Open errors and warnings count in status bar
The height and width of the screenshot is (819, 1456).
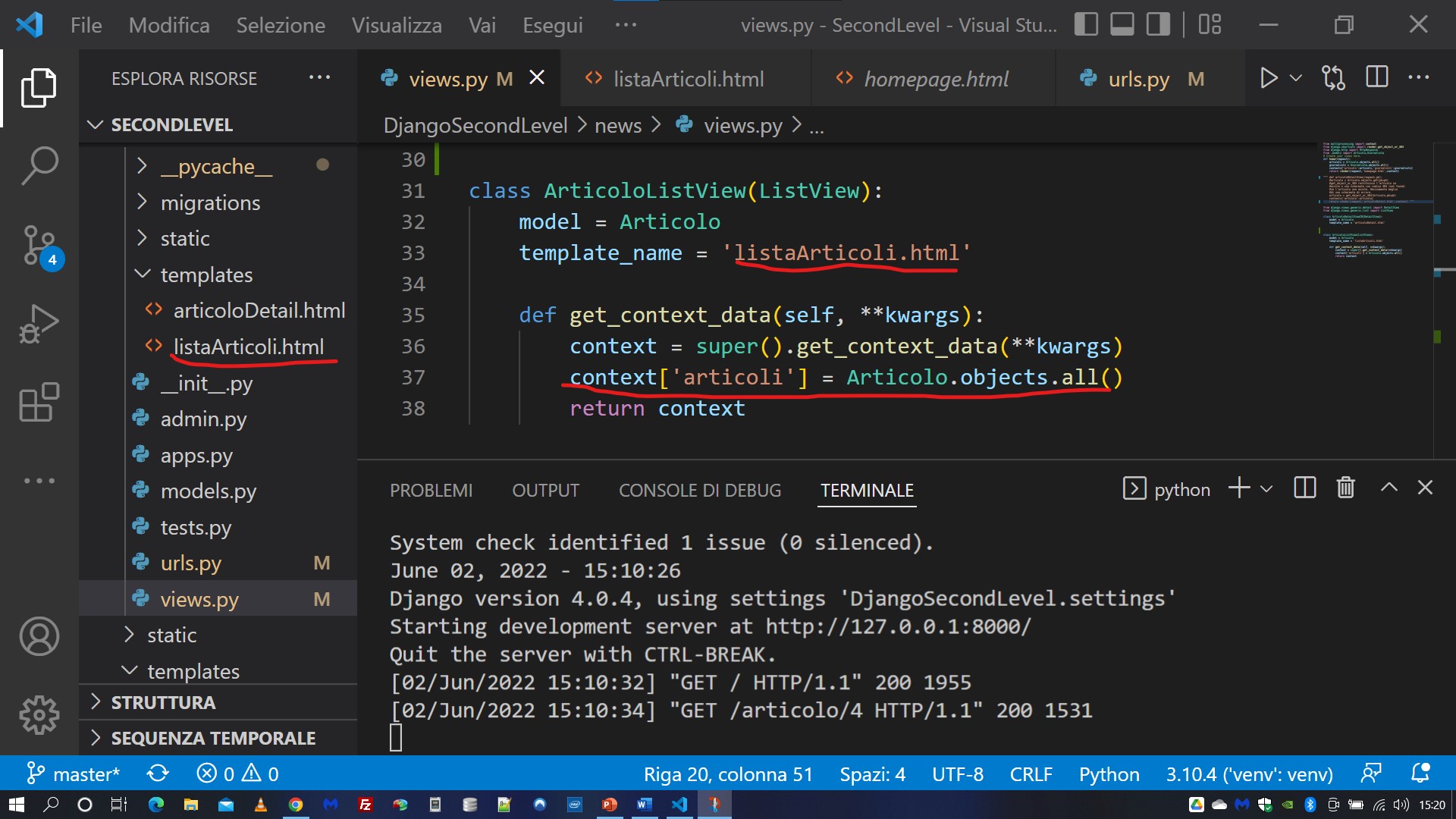(237, 773)
